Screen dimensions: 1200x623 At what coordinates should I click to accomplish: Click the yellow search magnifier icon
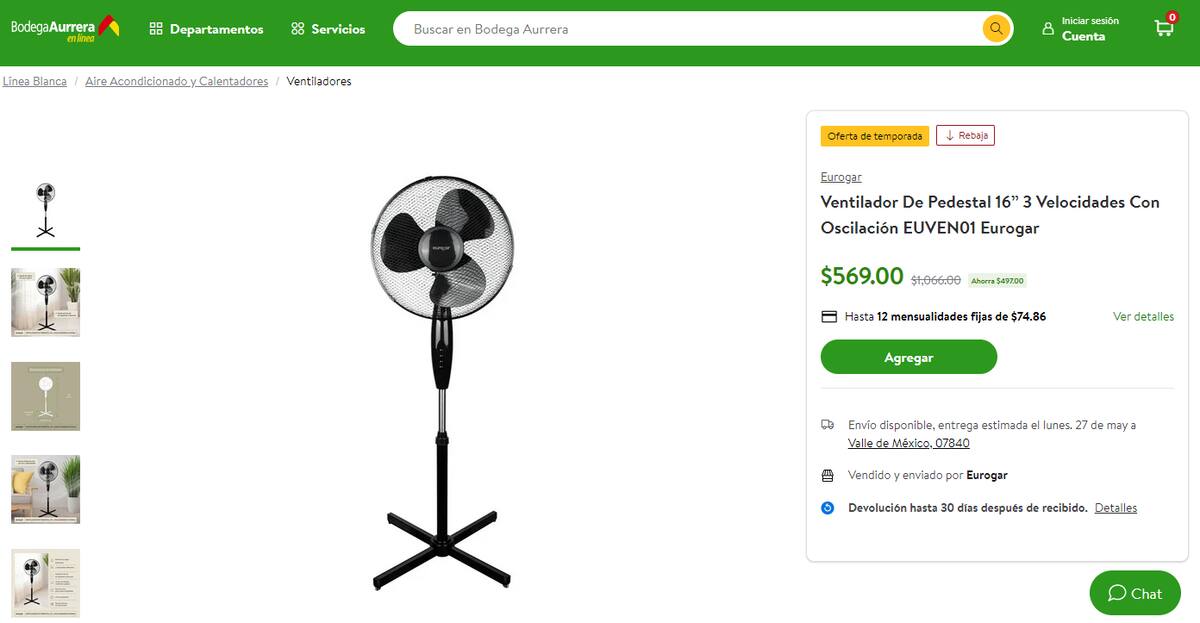tap(995, 29)
